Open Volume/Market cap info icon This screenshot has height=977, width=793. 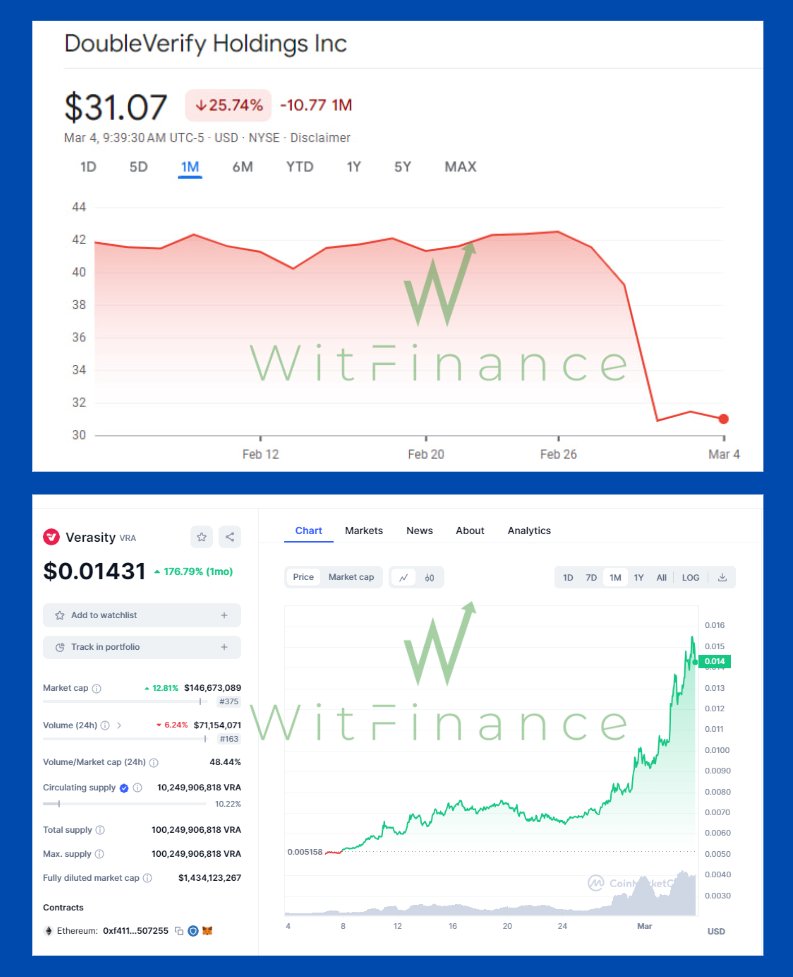[154, 762]
